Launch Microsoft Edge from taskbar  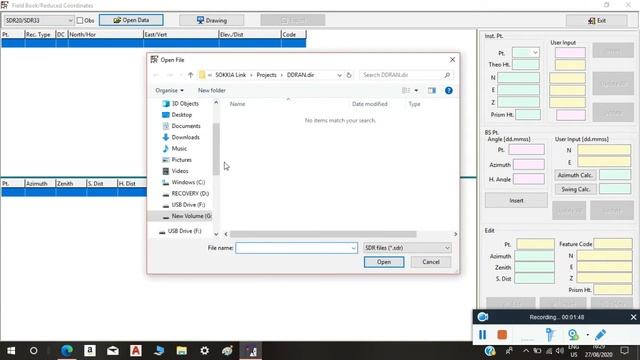click(67, 351)
